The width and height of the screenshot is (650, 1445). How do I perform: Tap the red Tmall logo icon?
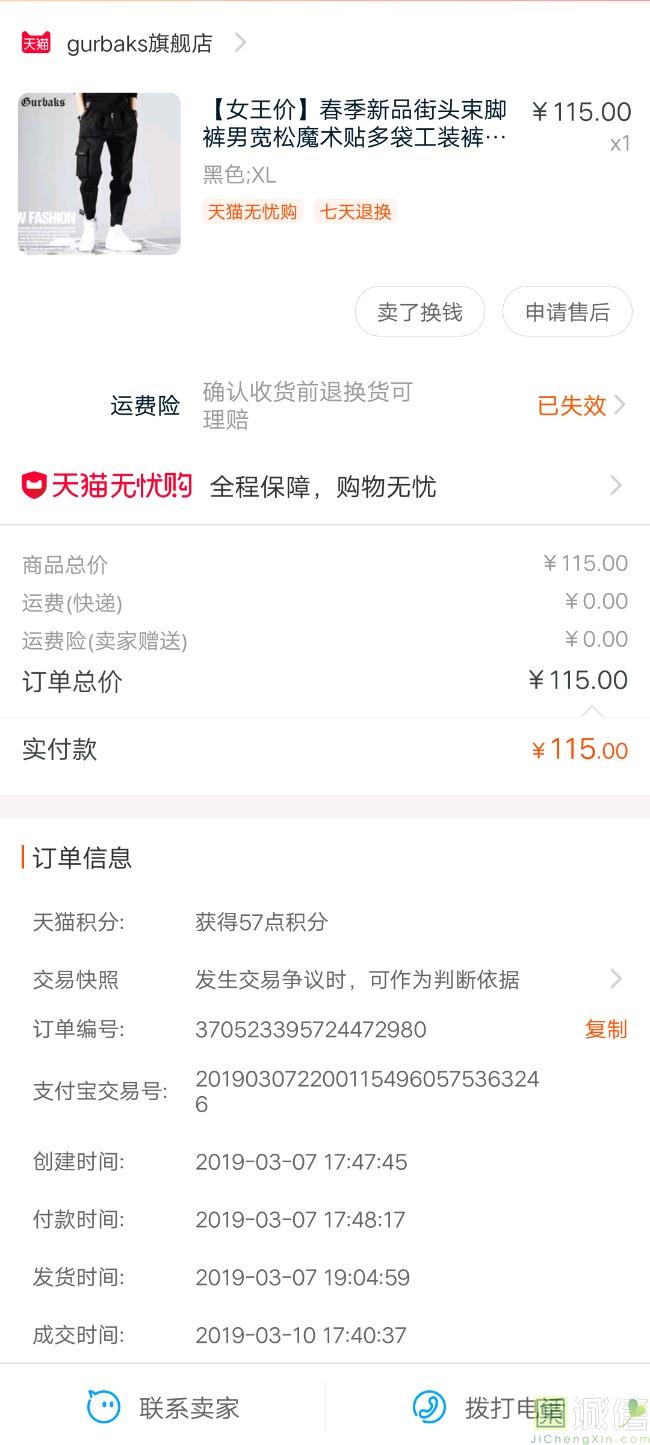(36, 43)
